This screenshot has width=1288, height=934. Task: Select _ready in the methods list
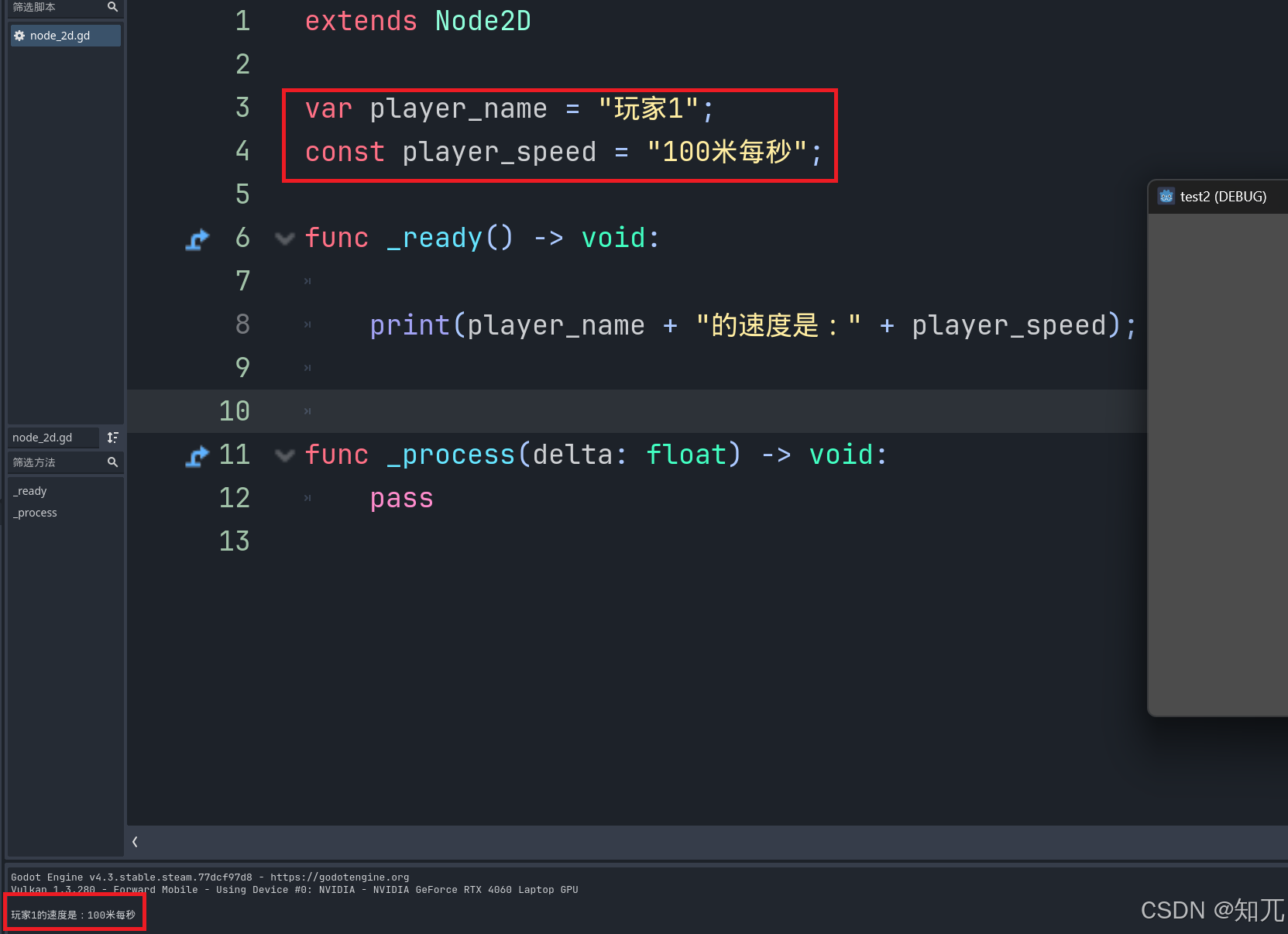[x=29, y=490]
